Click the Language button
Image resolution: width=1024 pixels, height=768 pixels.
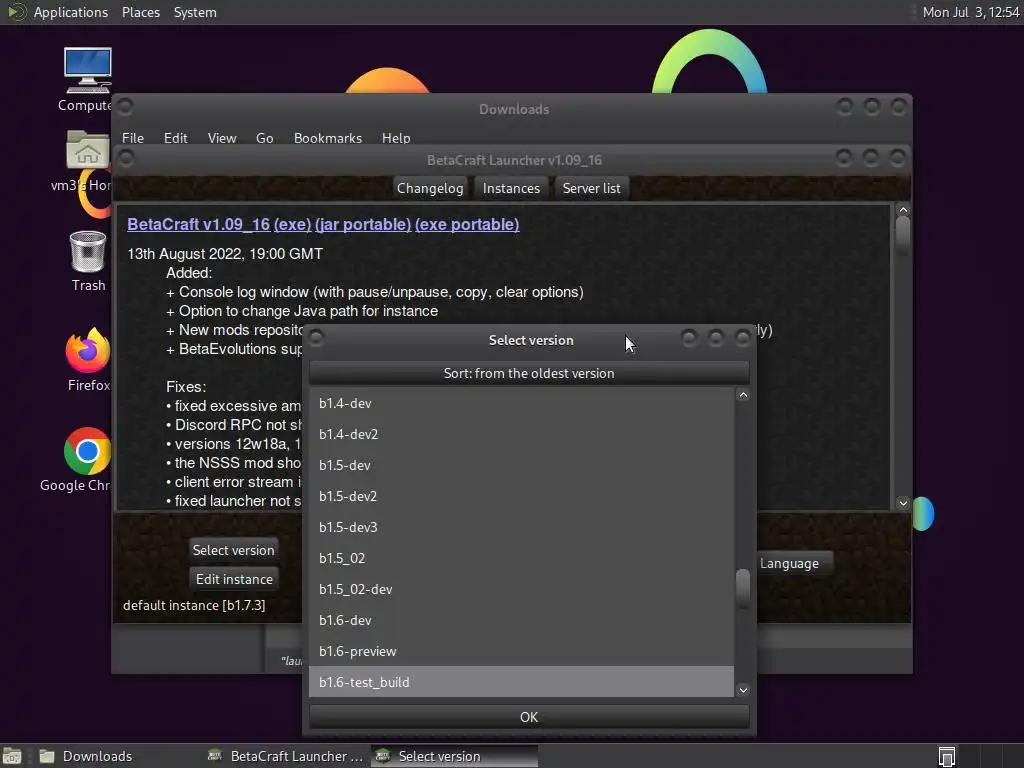pos(790,563)
